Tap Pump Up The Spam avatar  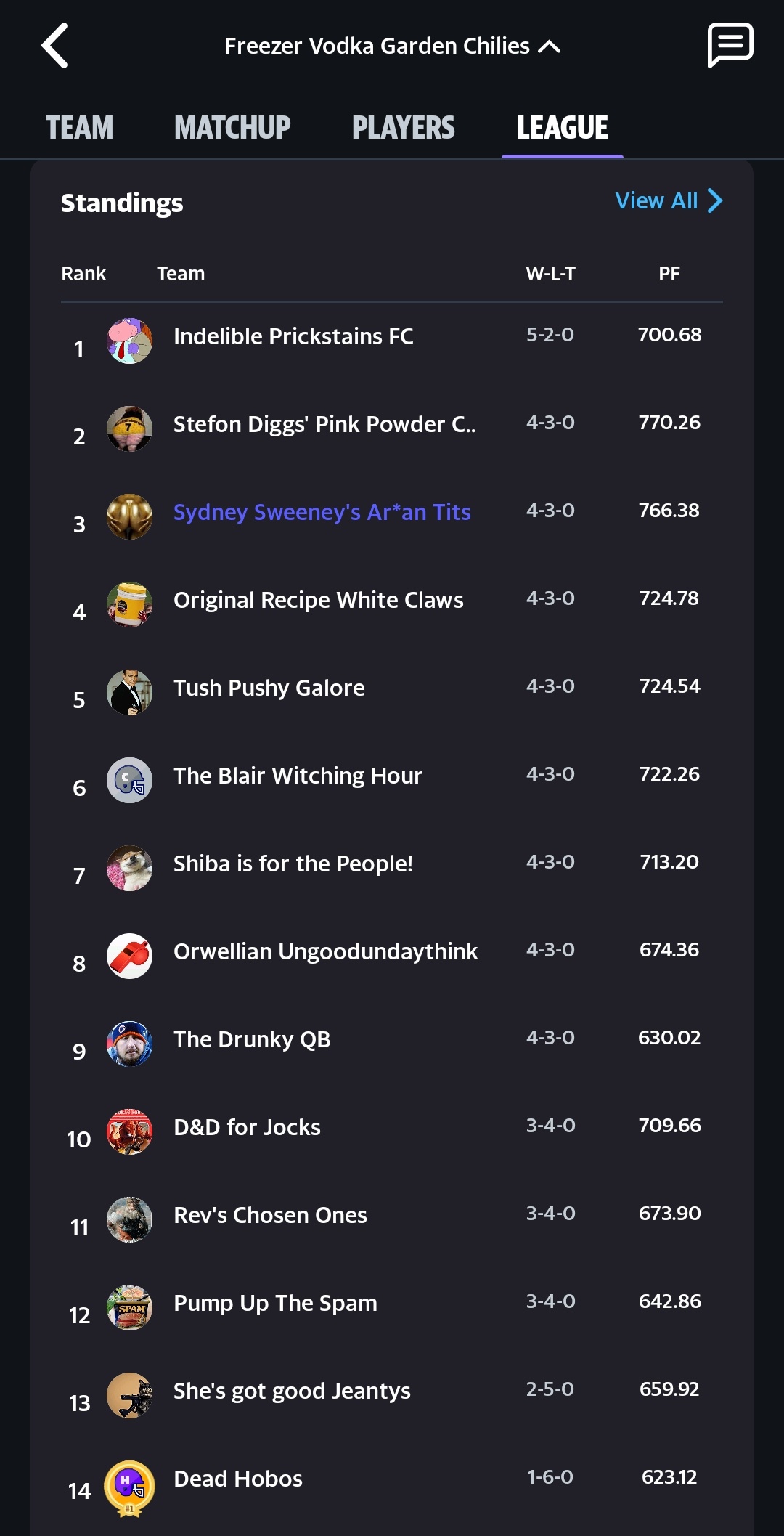(x=129, y=1308)
